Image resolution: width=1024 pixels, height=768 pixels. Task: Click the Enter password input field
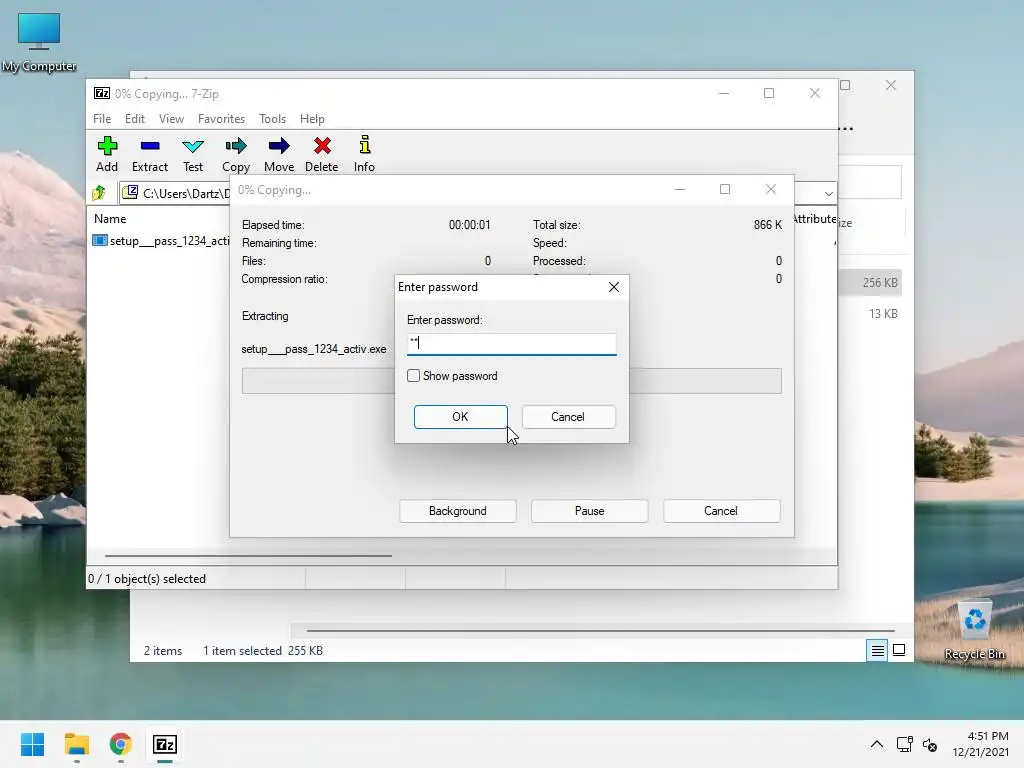click(x=511, y=344)
